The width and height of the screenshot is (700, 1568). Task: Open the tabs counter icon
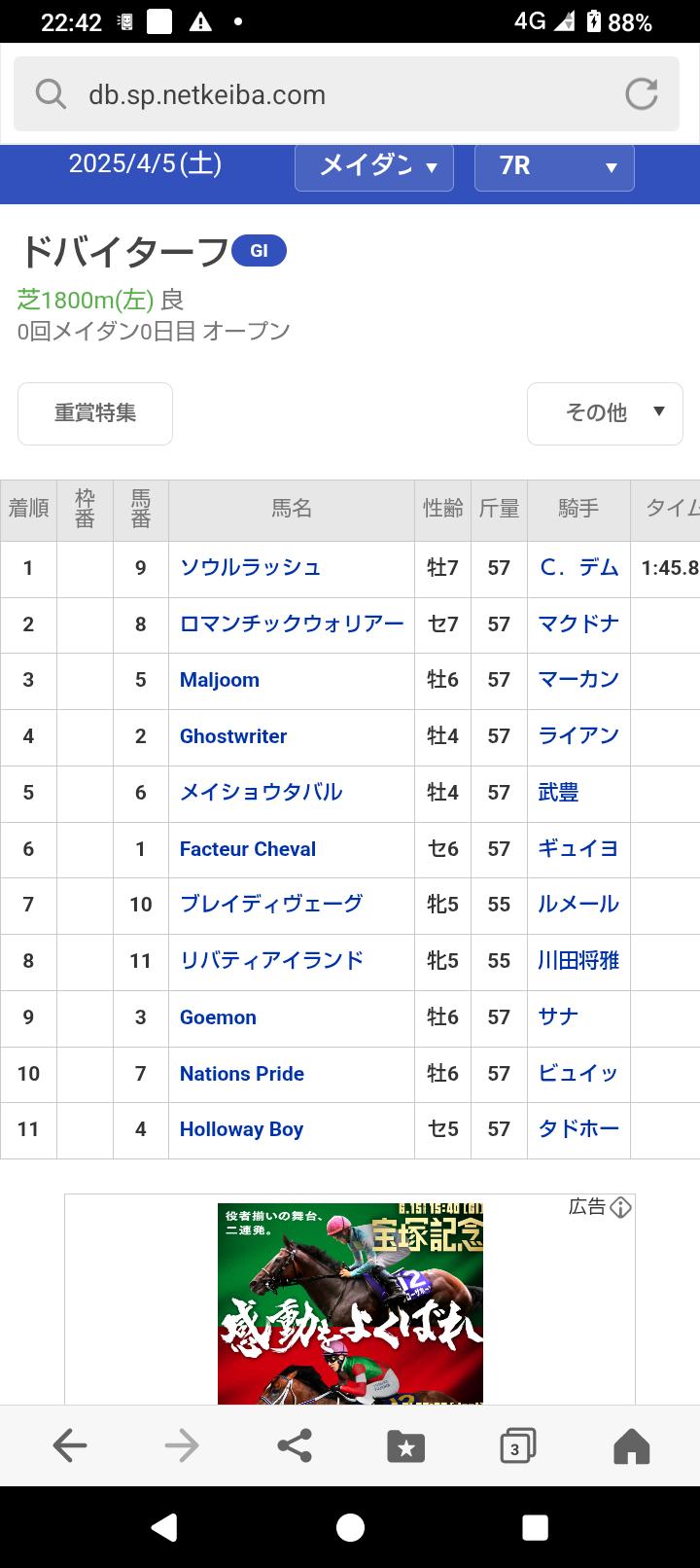pos(517,1446)
